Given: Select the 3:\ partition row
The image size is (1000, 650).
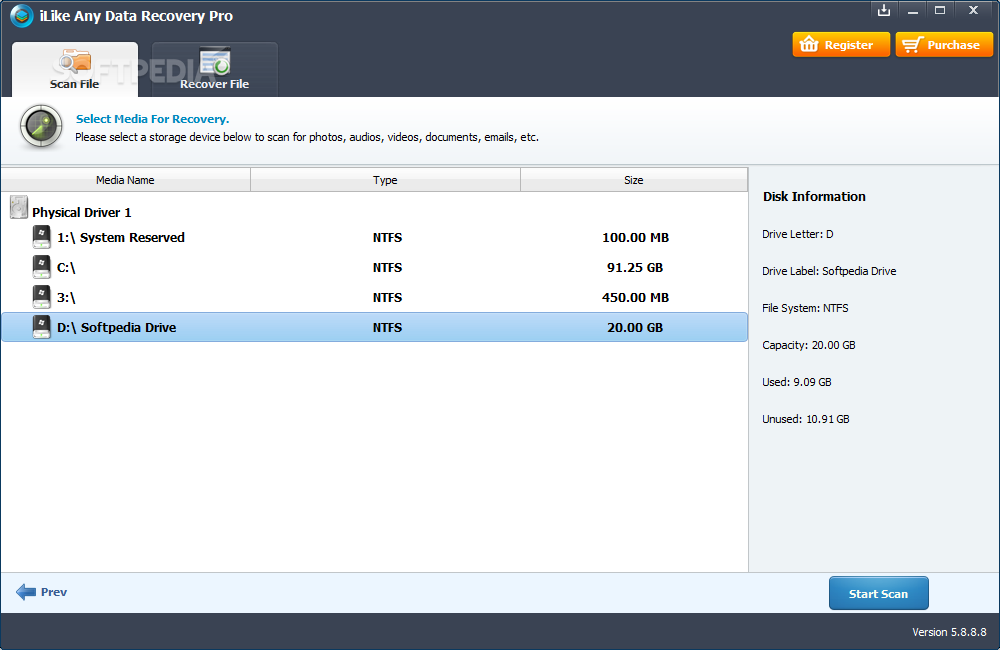Looking at the screenshot, I should tap(374, 297).
